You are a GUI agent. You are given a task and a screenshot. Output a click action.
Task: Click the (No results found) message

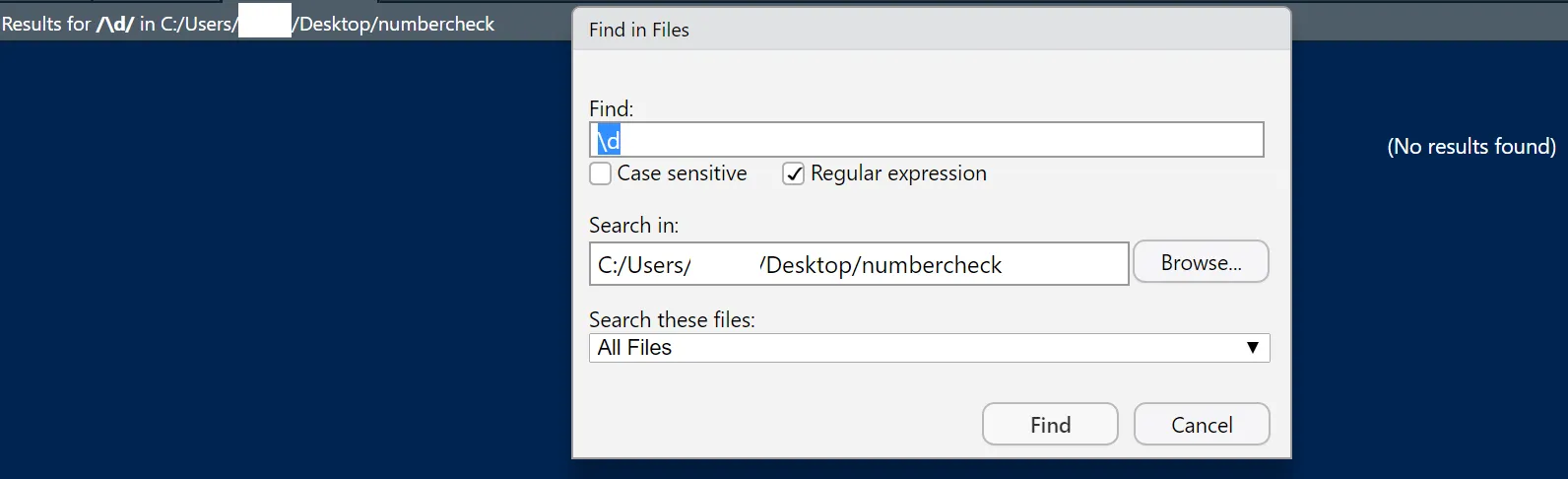[x=1471, y=147]
